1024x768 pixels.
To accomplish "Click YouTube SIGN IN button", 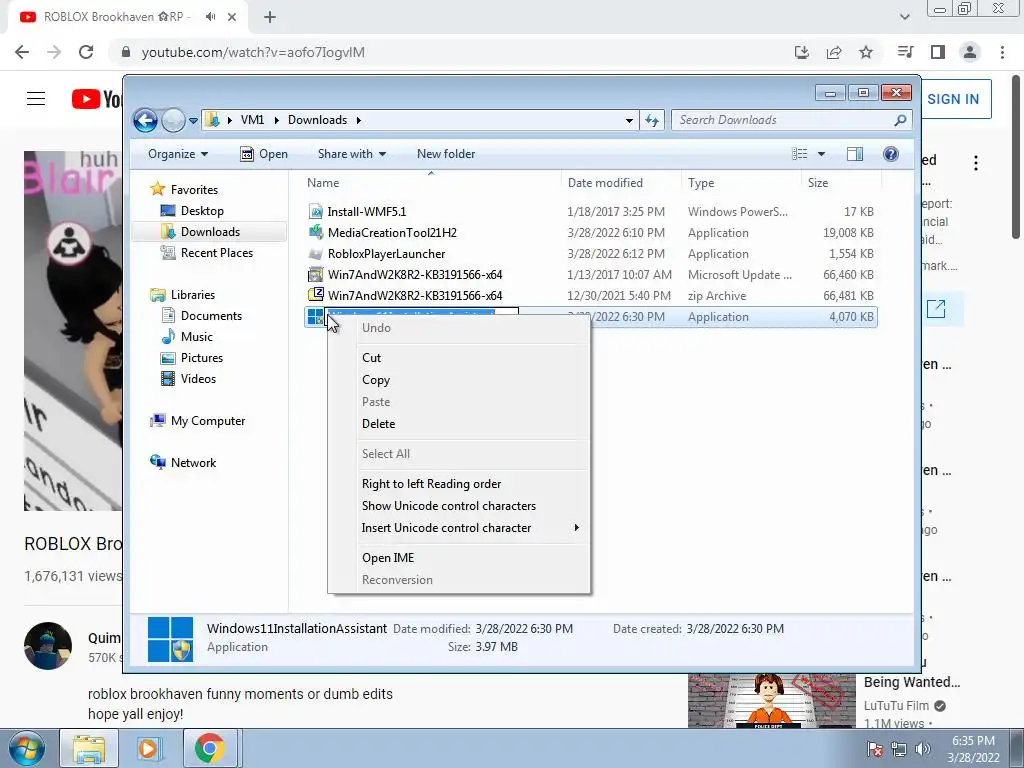I will 953,99.
